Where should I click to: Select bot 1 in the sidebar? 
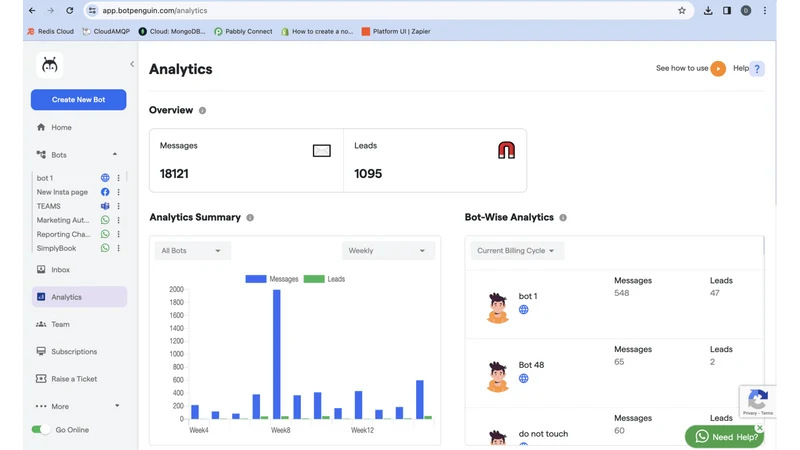[x=45, y=178]
